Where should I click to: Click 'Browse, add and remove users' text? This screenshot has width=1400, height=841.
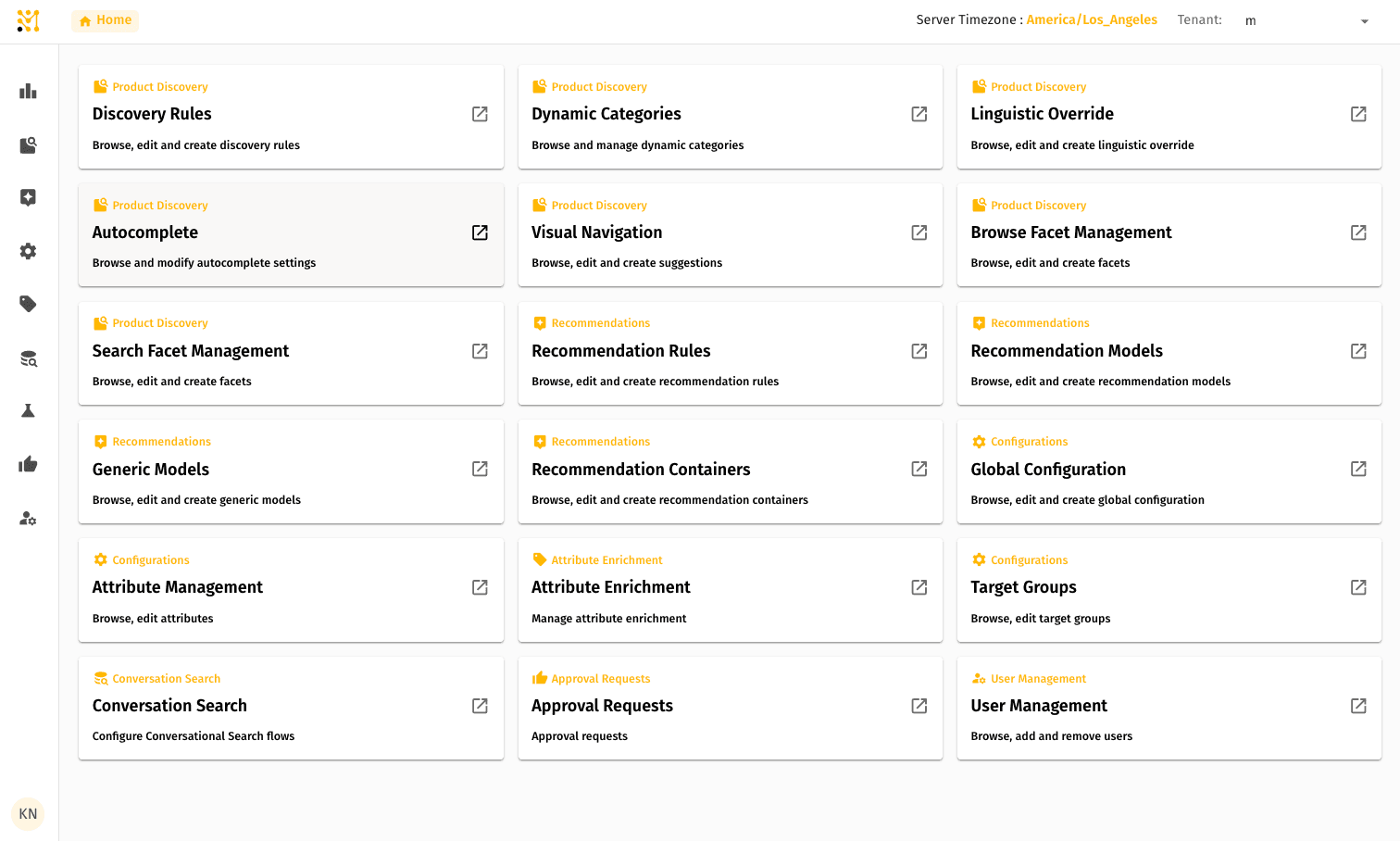click(x=1052, y=736)
